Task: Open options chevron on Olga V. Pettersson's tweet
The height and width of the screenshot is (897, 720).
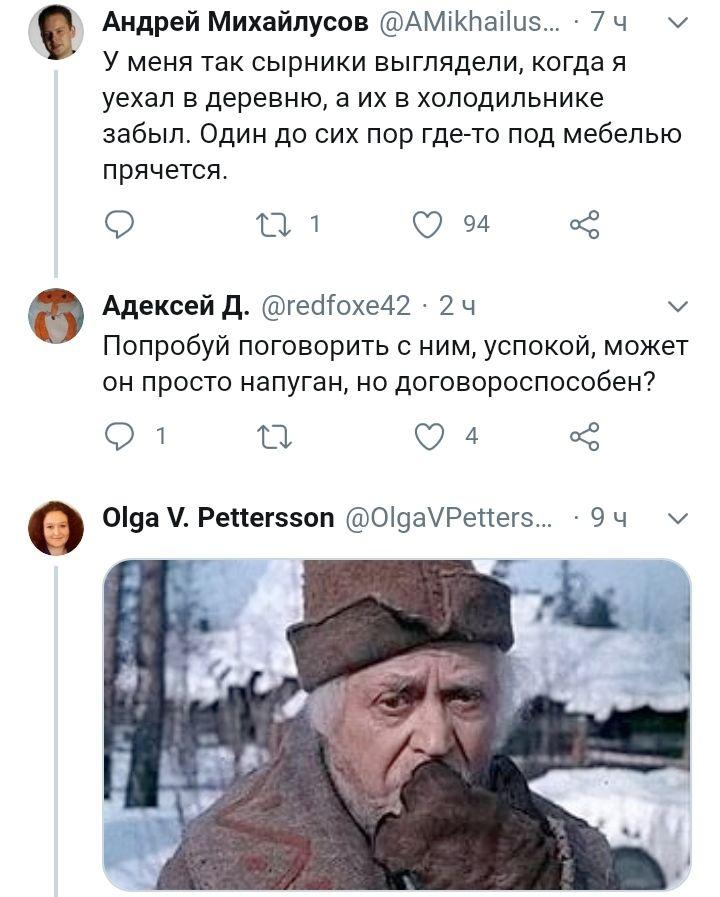Action: coord(677,518)
